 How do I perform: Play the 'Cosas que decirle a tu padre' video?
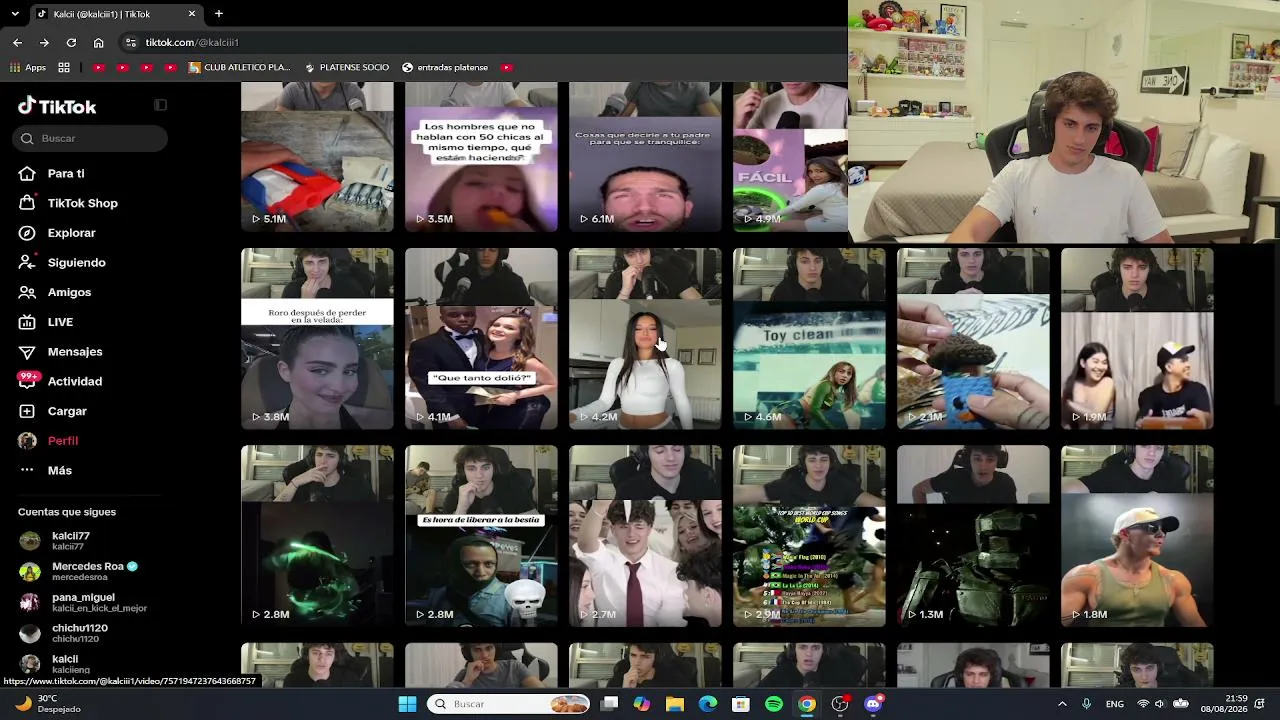tap(645, 157)
